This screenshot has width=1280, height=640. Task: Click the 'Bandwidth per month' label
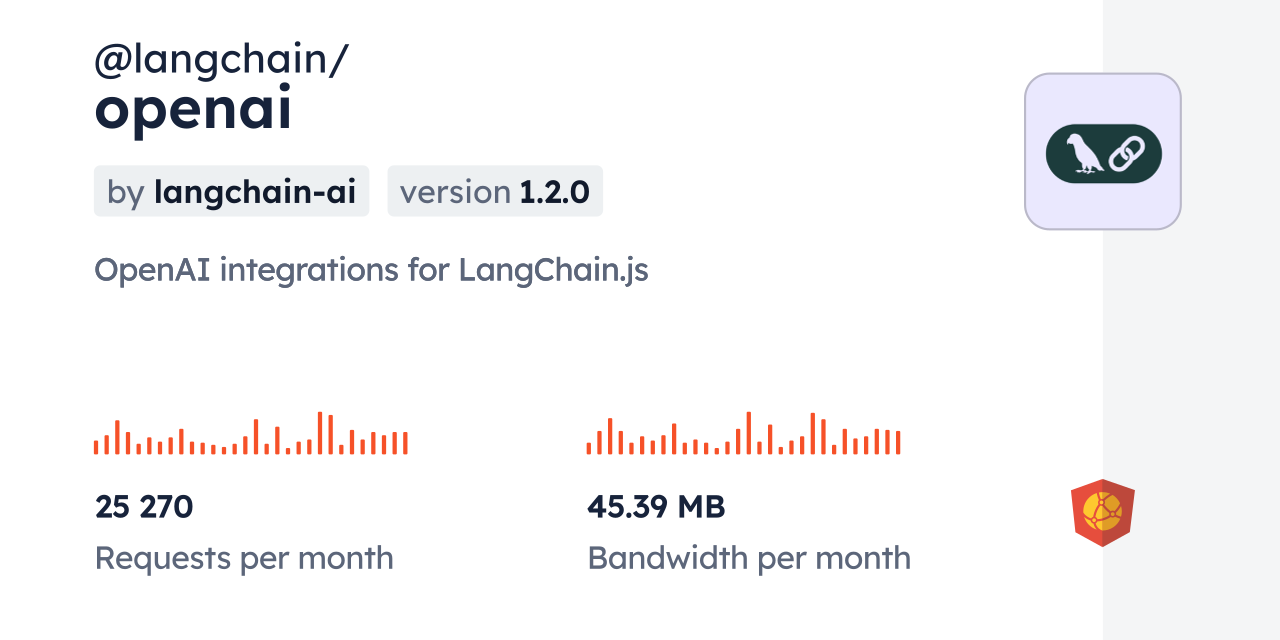click(749, 558)
